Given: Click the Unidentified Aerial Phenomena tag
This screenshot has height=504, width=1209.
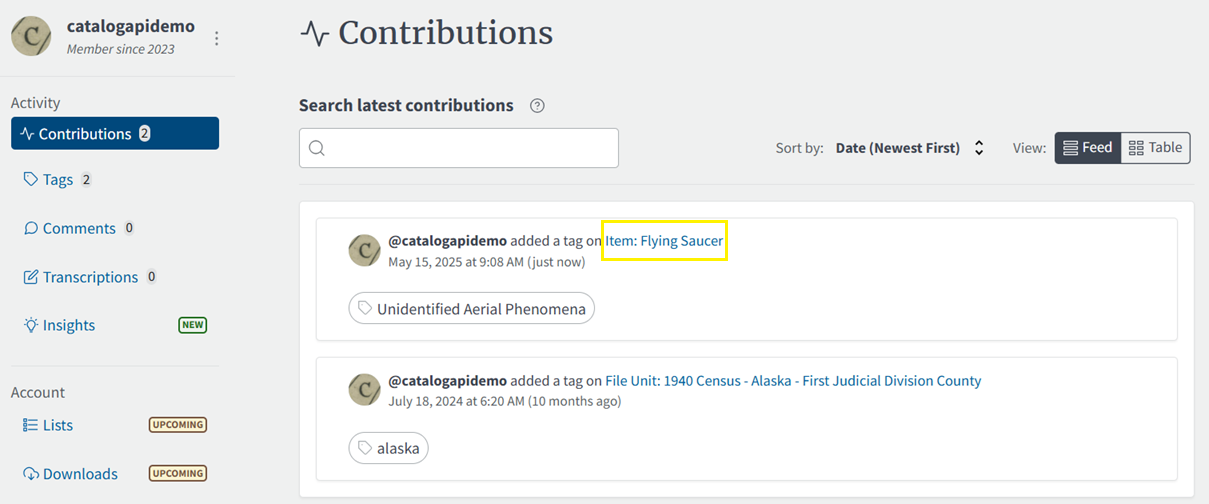Looking at the screenshot, I should tap(471, 309).
